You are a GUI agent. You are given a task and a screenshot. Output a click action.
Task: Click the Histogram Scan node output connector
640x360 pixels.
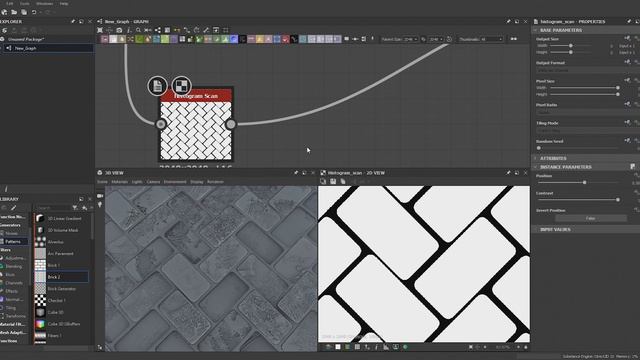click(231, 124)
